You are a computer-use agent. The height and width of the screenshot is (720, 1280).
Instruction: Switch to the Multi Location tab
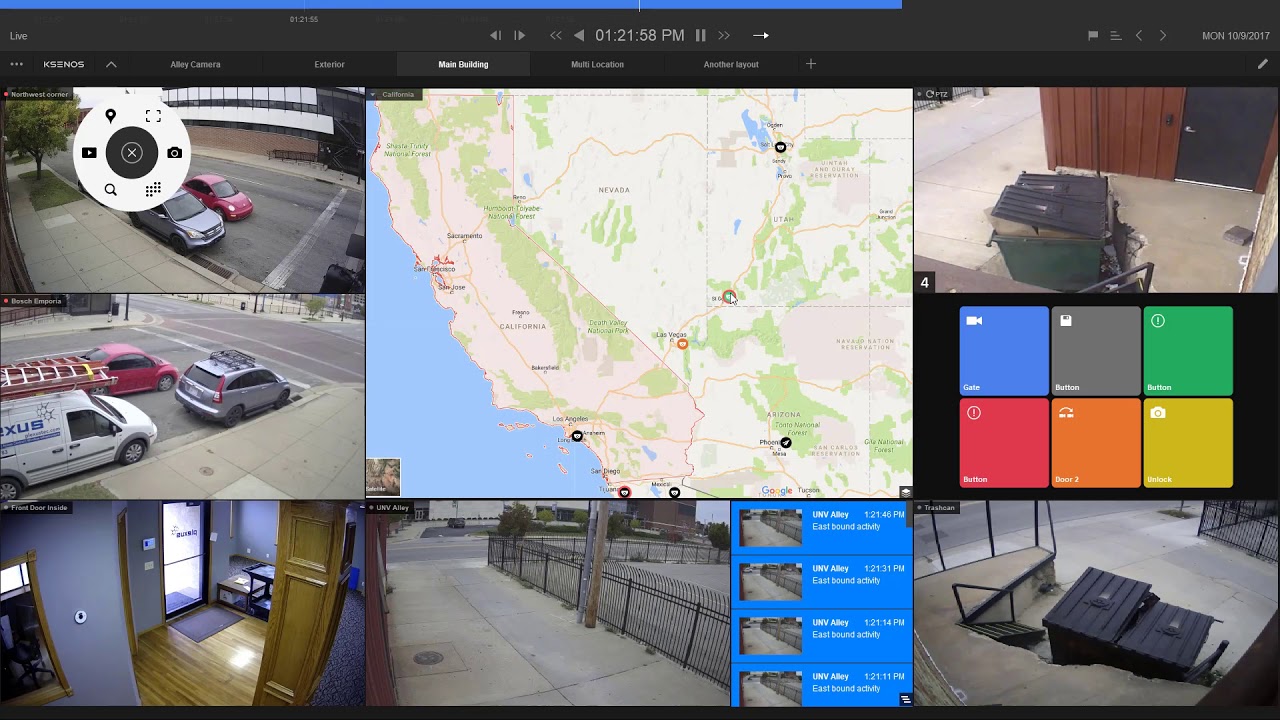click(x=597, y=64)
